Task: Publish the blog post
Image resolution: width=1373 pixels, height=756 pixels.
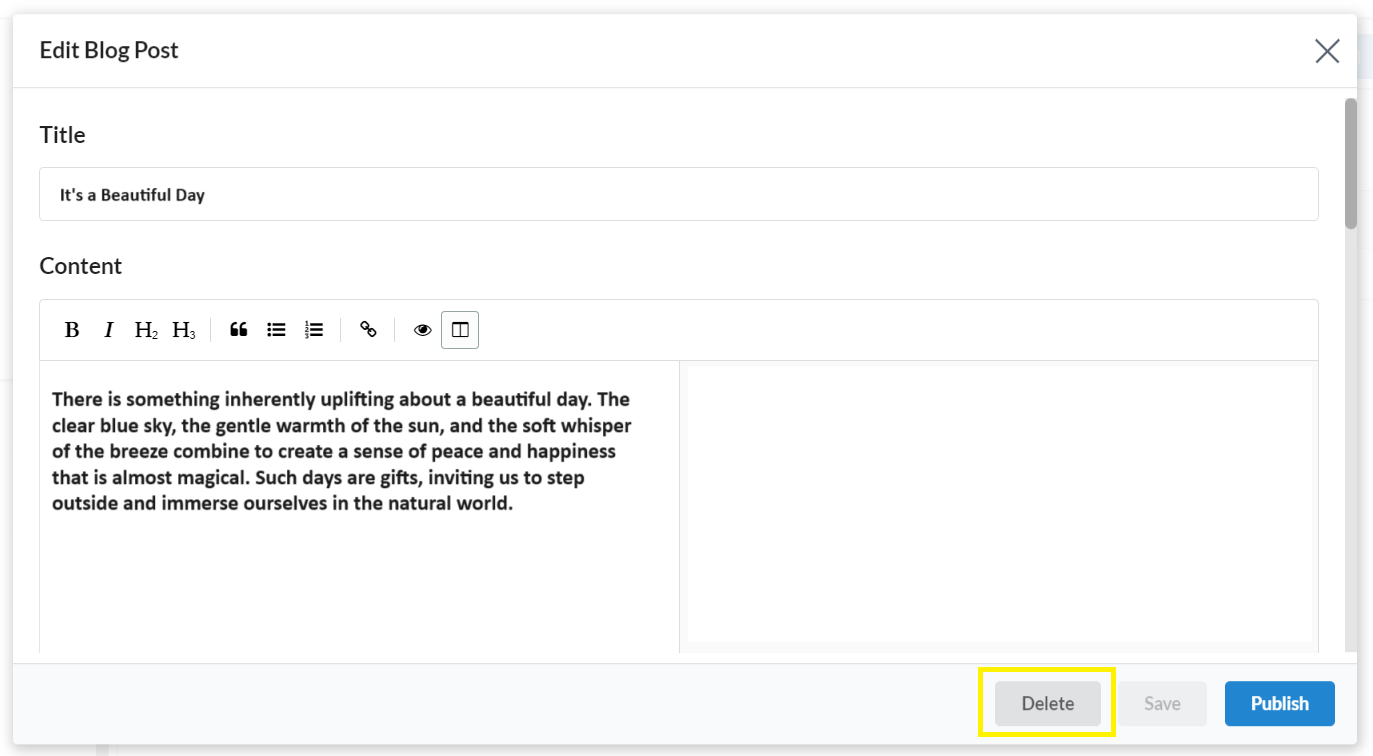Action: (1279, 704)
